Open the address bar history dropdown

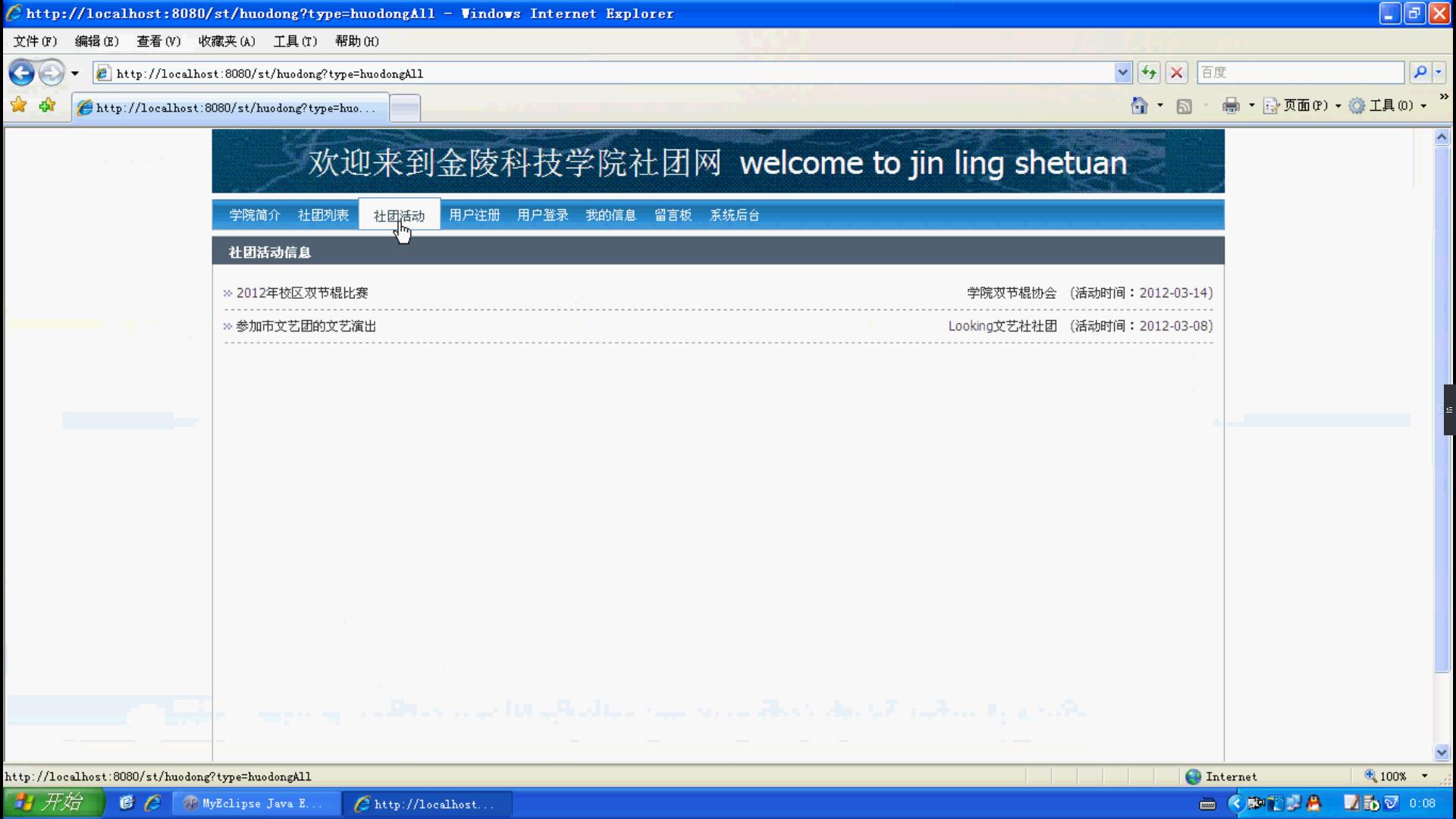[x=1123, y=73]
